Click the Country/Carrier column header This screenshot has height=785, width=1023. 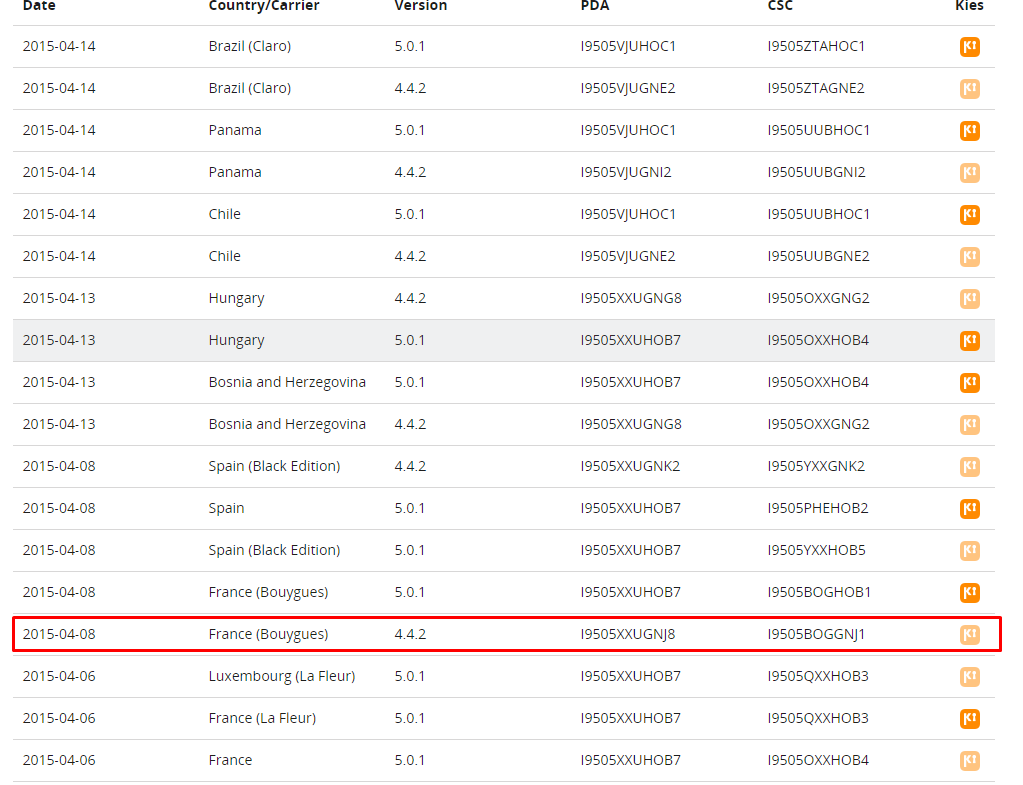264,5
